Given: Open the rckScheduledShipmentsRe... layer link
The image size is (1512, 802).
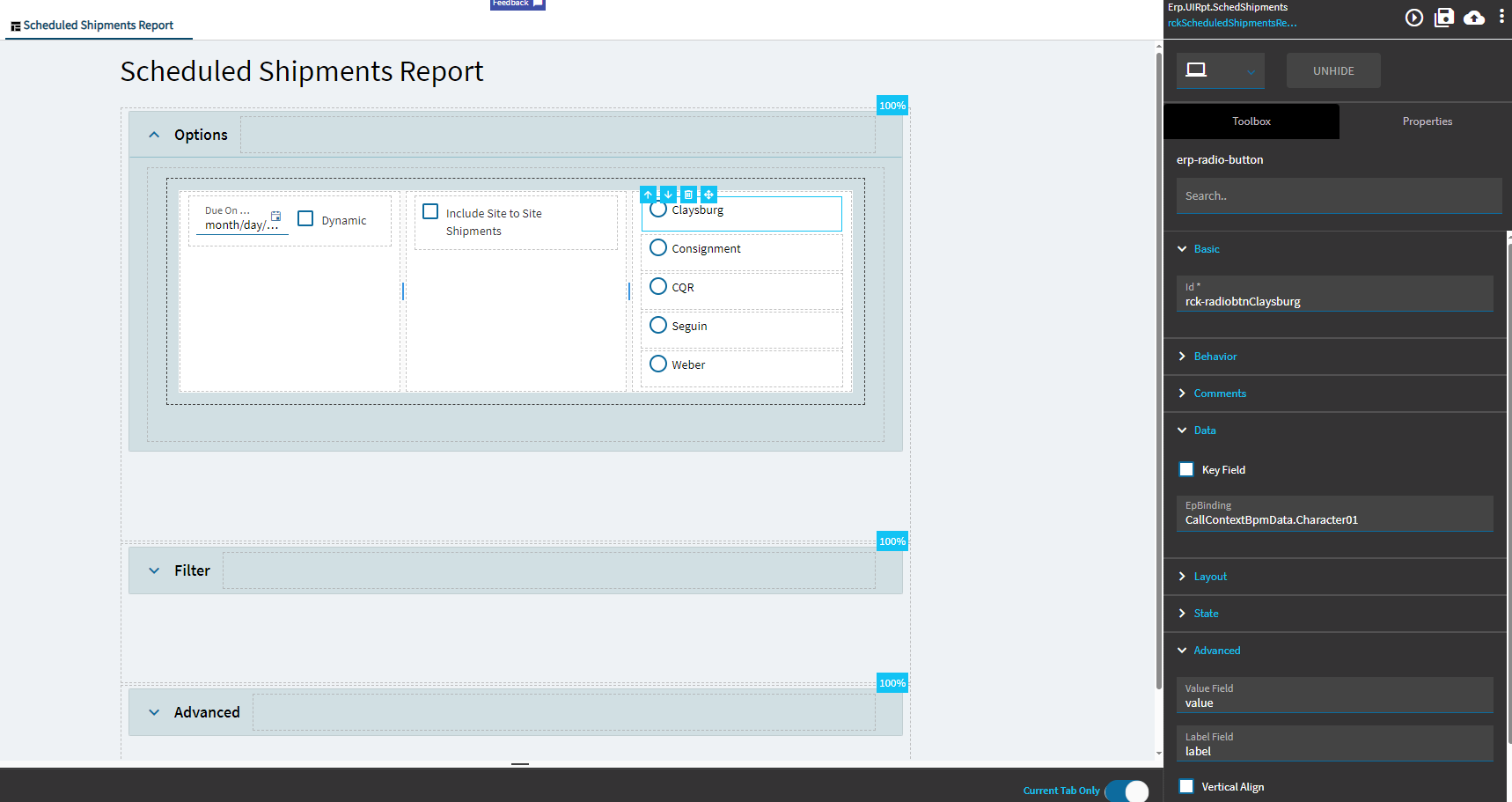Looking at the screenshot, I should (1232, 23).
